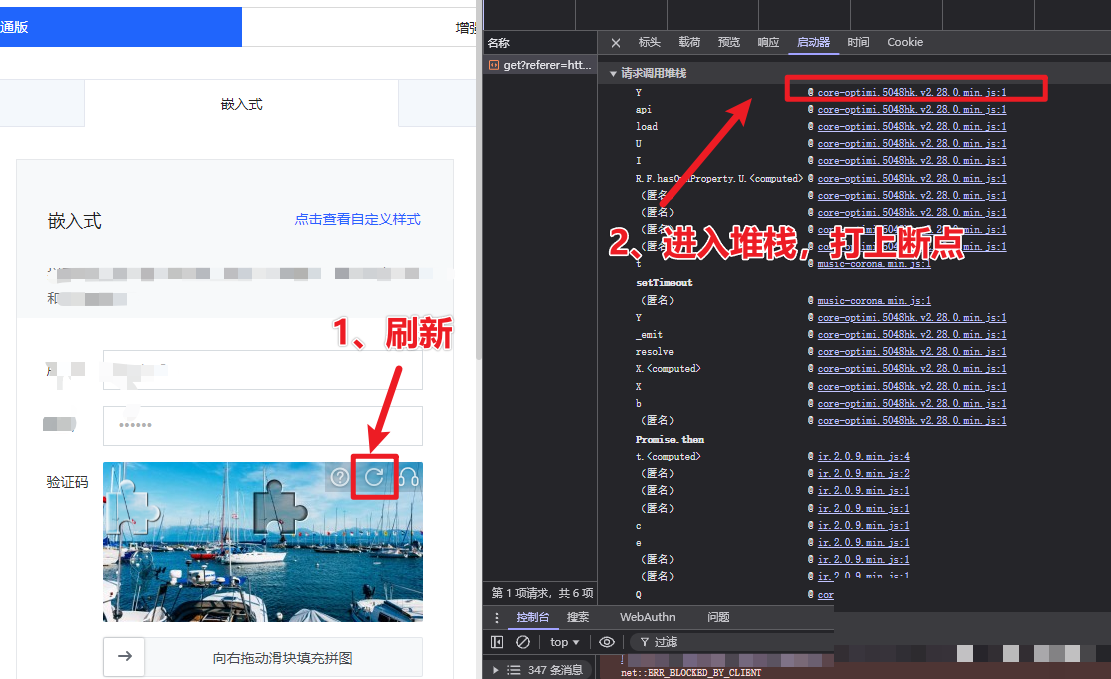Open first core-optimi source link for Y

[911, 92]
